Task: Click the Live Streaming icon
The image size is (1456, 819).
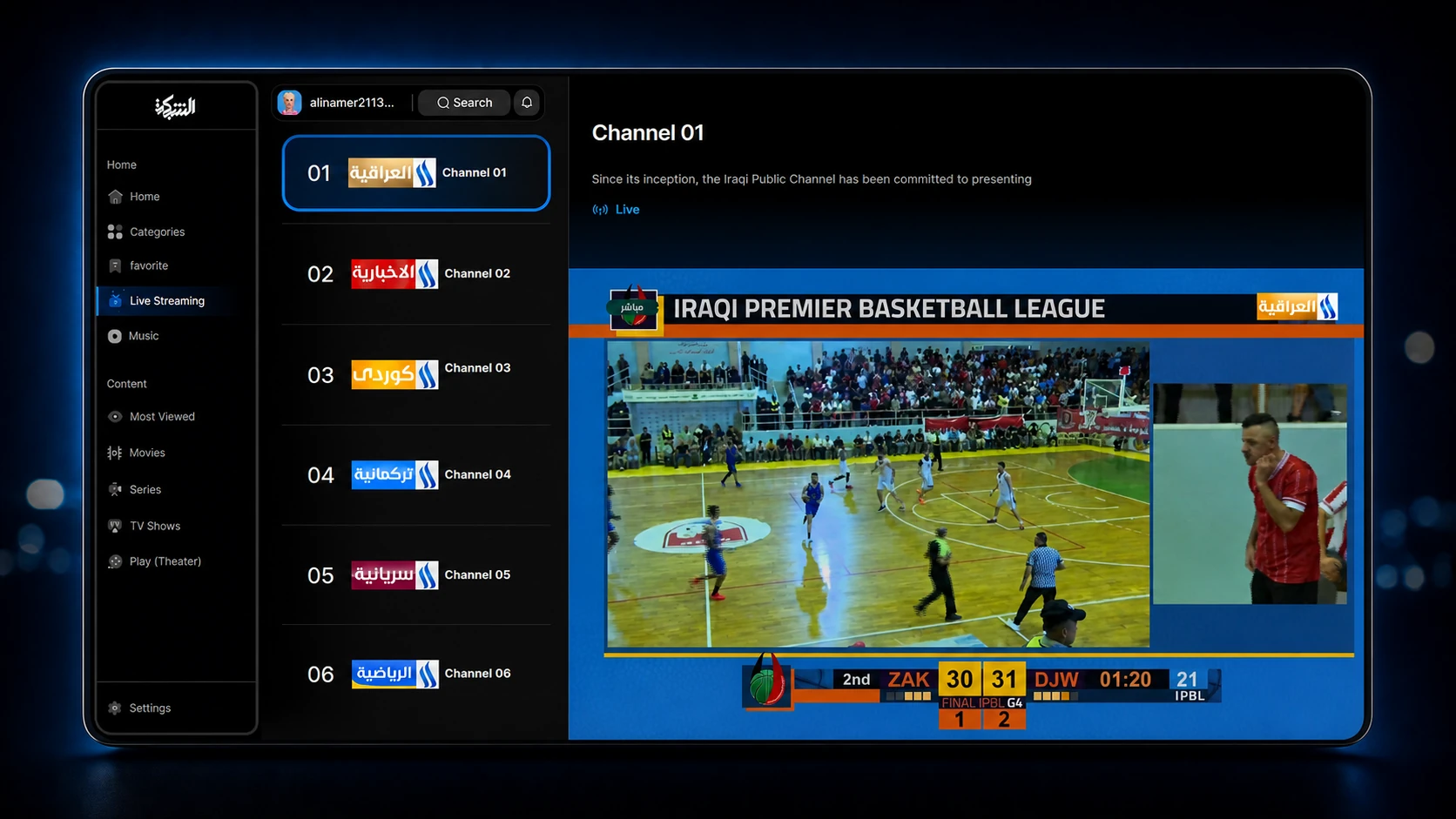Action: coord(115,300)
